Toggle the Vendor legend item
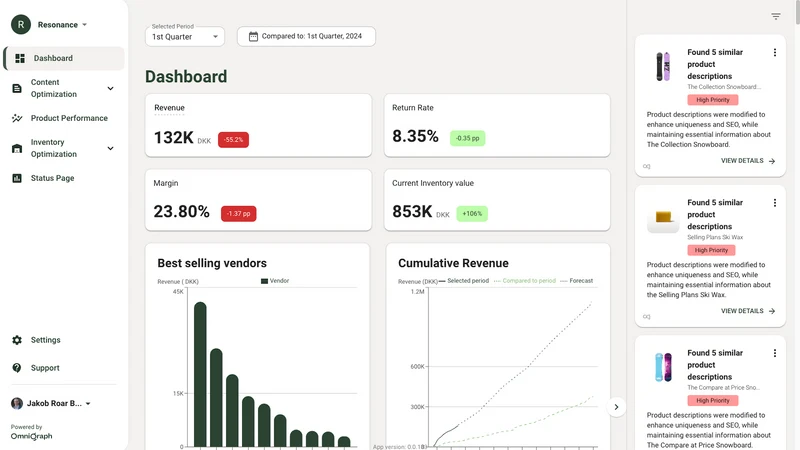This screenshot has height=450, width=800. click(275, 281)
